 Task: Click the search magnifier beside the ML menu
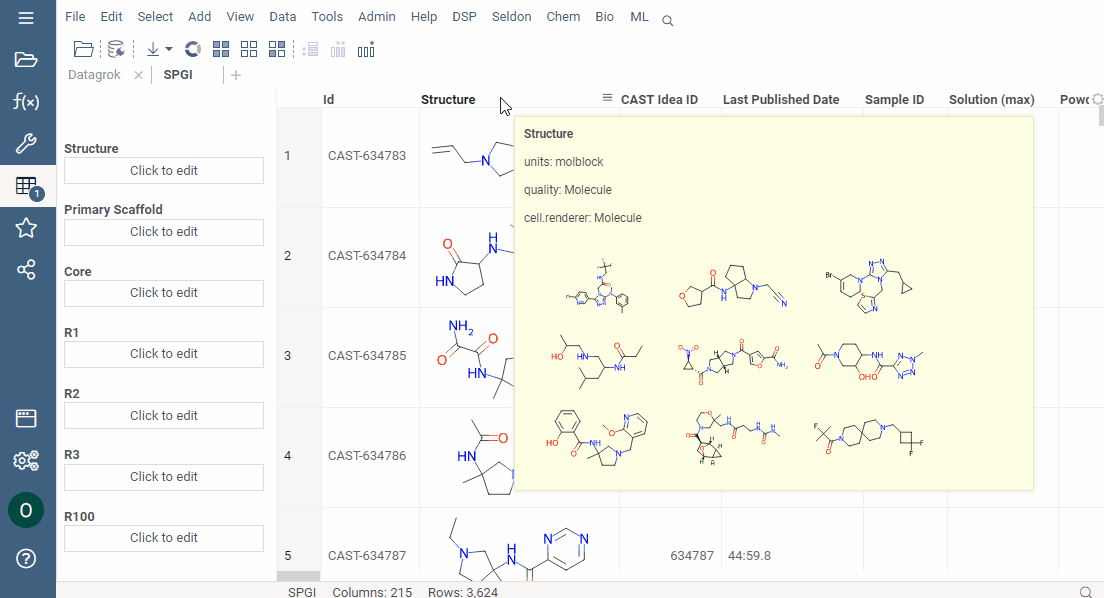point(667,19)
